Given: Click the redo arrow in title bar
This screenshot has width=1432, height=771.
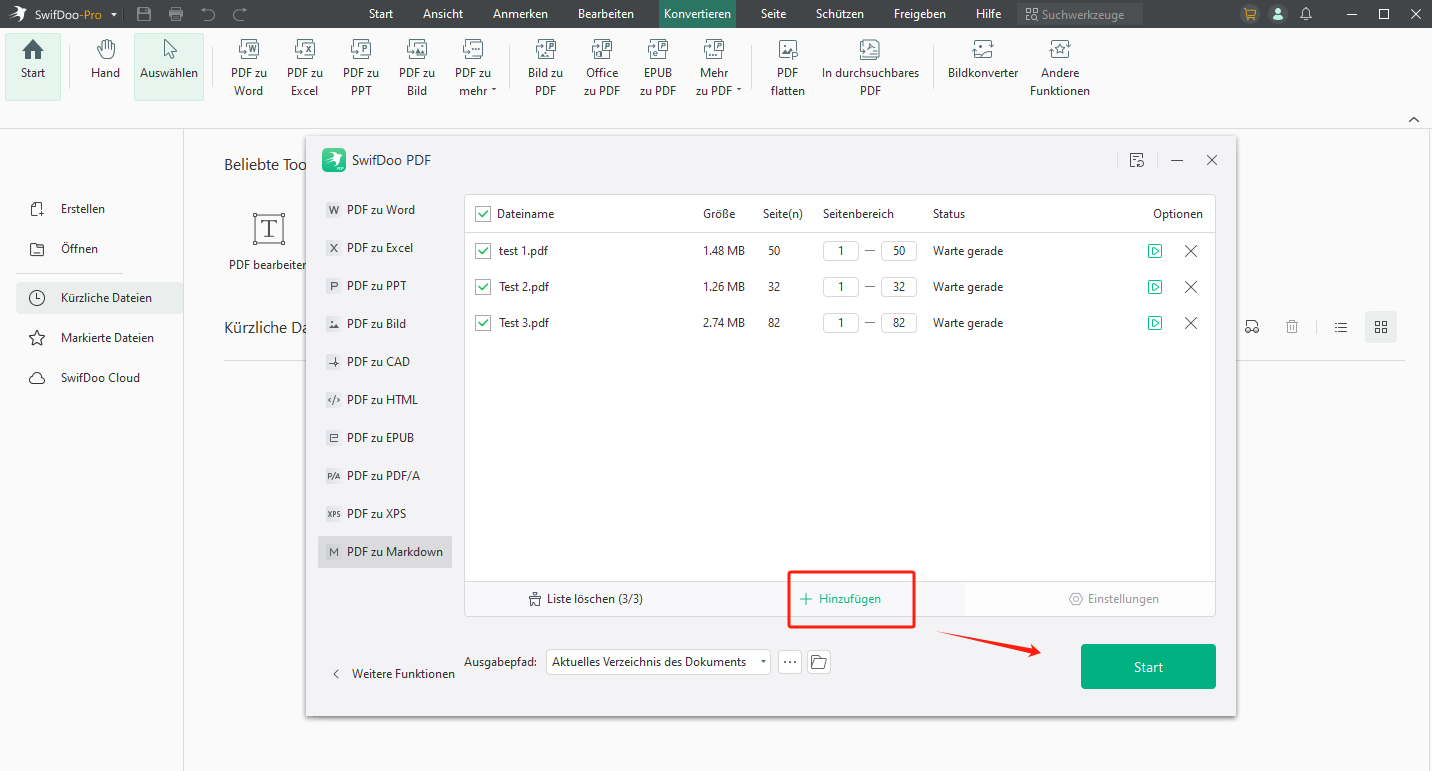Looking at the screenshot, I should click(x=240, y=14).
